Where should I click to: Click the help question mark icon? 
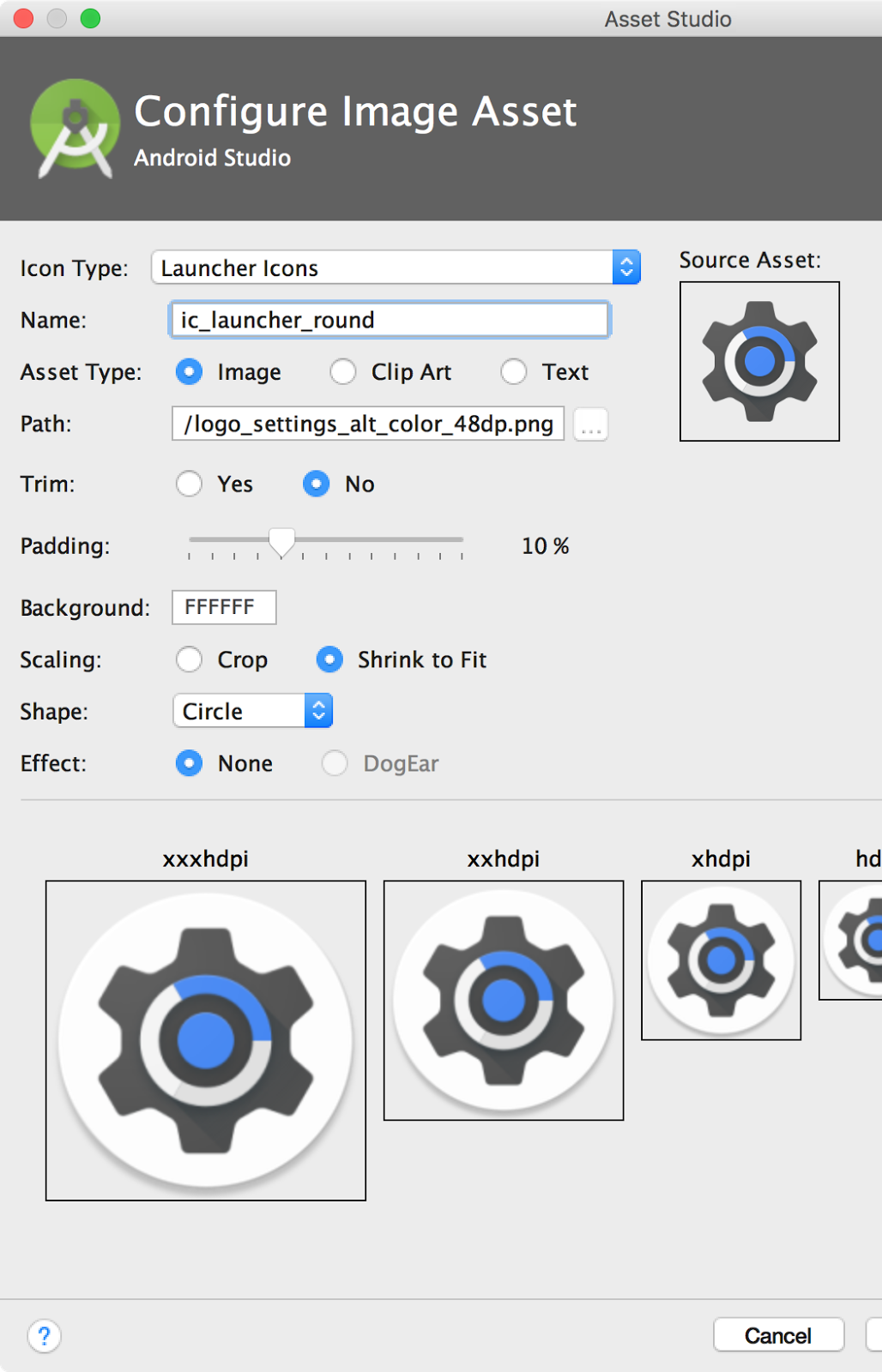point(44,1336)
